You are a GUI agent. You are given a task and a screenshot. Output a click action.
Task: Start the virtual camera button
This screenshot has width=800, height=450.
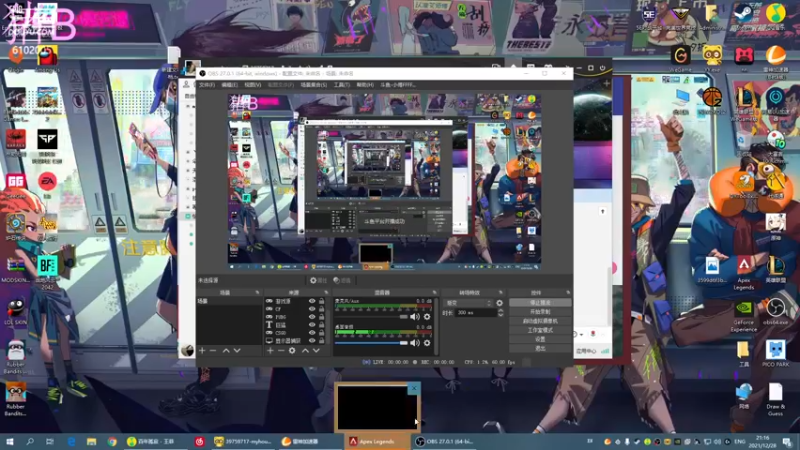tap(540, 321)
